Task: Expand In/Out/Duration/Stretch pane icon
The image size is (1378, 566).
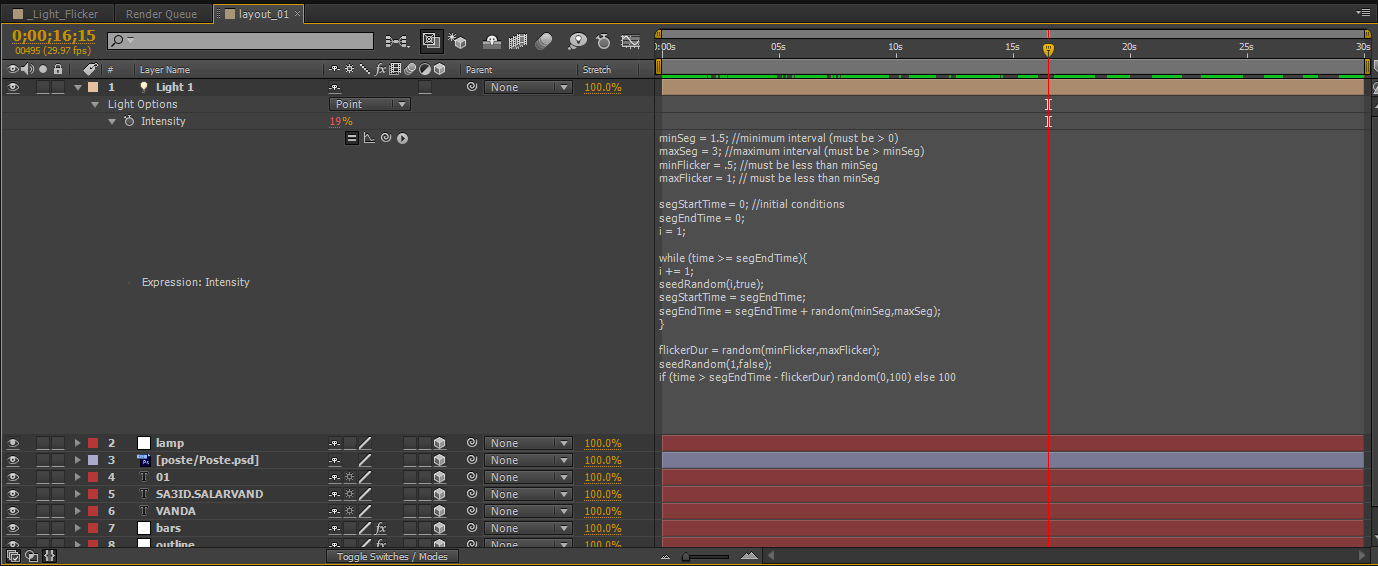Action: [49, 556]
